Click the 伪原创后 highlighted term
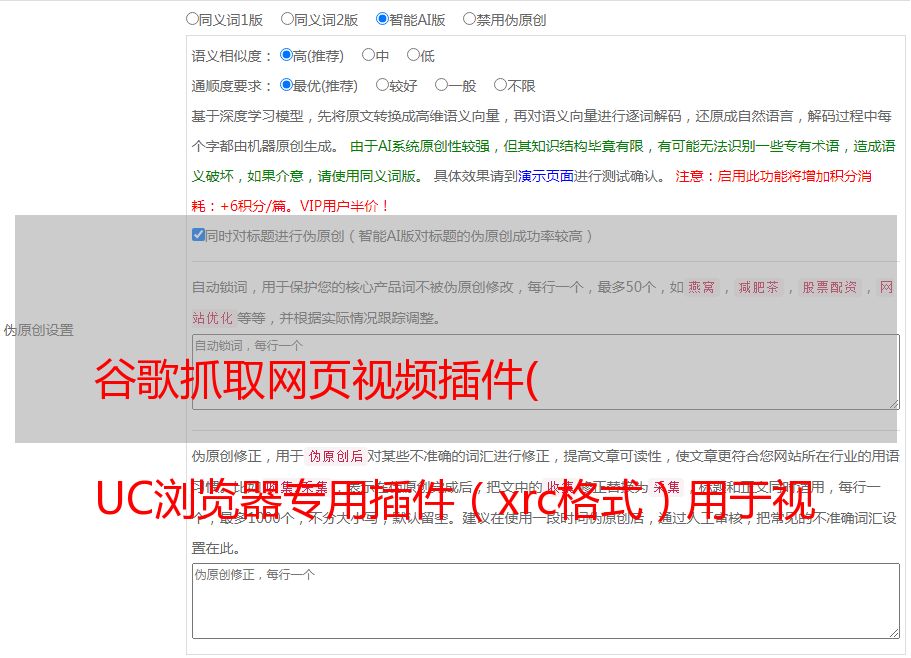 (336, 456)
